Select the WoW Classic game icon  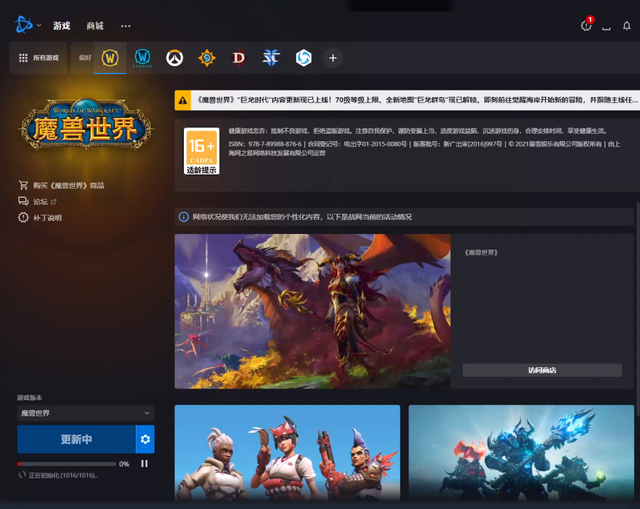(142, 58)
